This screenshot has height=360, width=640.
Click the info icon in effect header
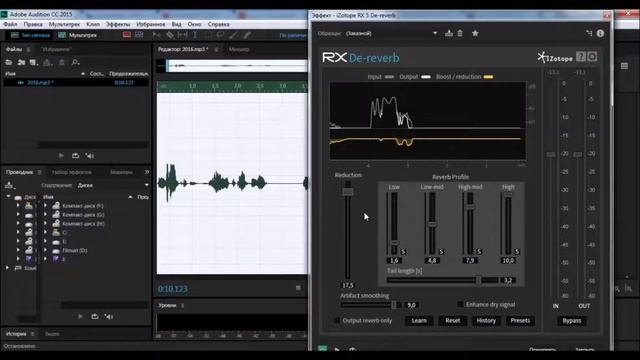[x=600, y=33]
